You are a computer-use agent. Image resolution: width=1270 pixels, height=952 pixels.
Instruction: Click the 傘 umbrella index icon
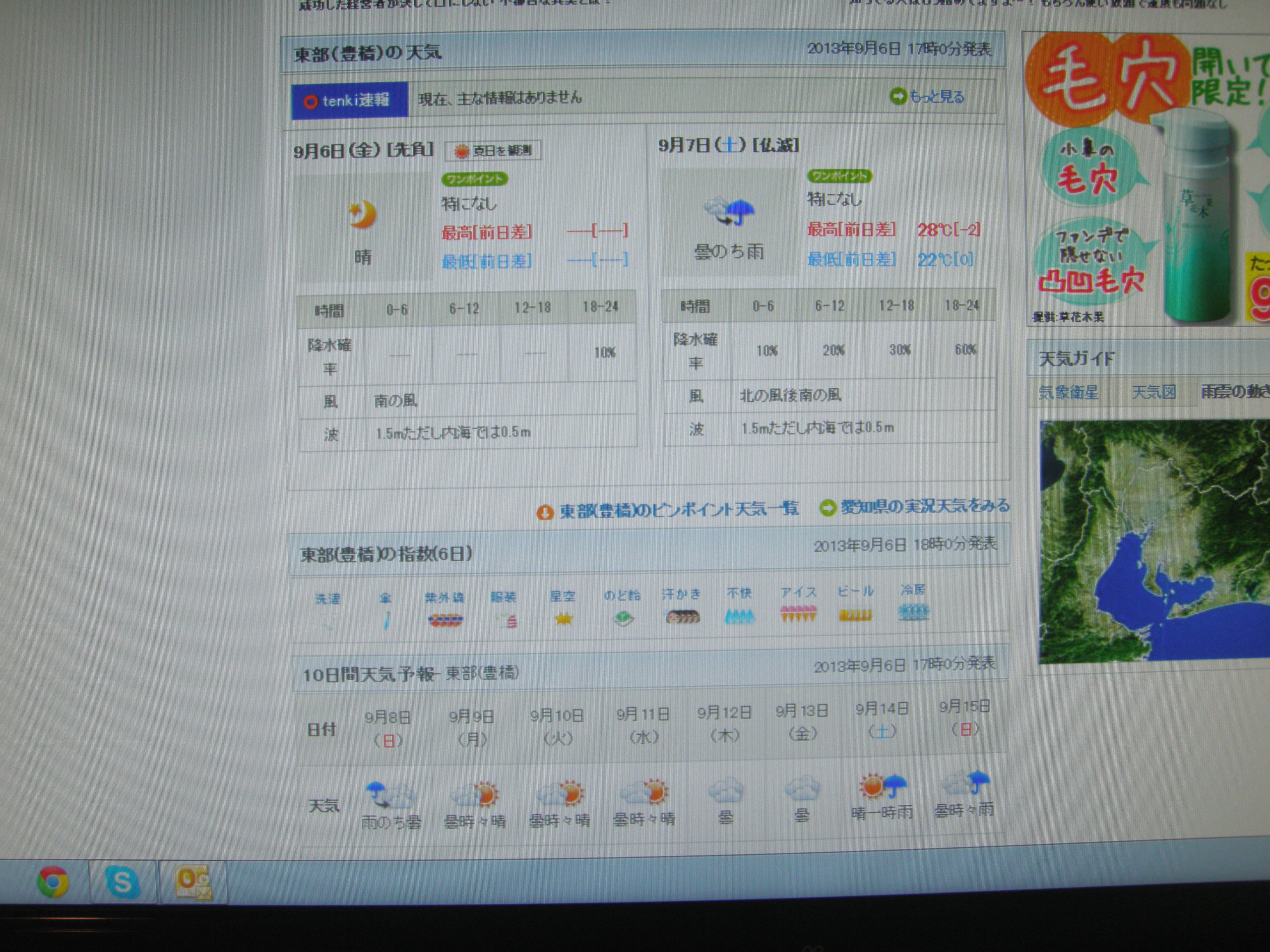(387, 620)
